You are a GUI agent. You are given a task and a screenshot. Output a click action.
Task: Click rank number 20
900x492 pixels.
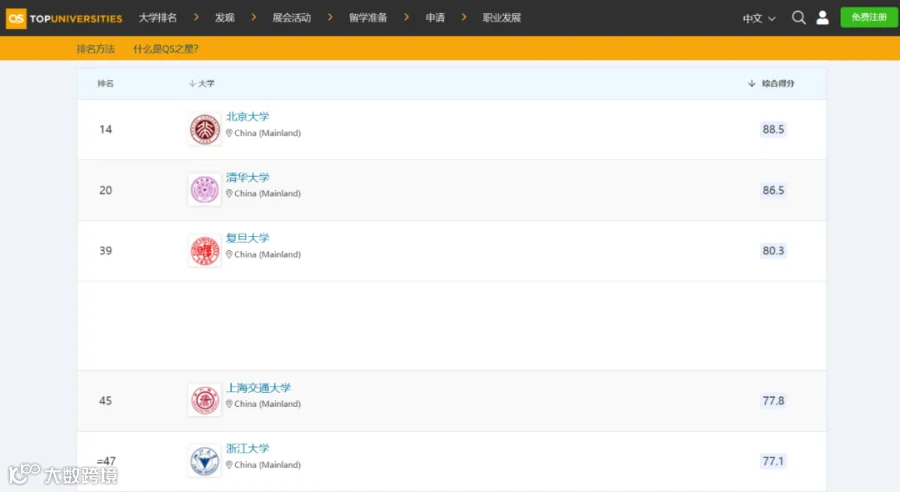[x=106, y=190]
